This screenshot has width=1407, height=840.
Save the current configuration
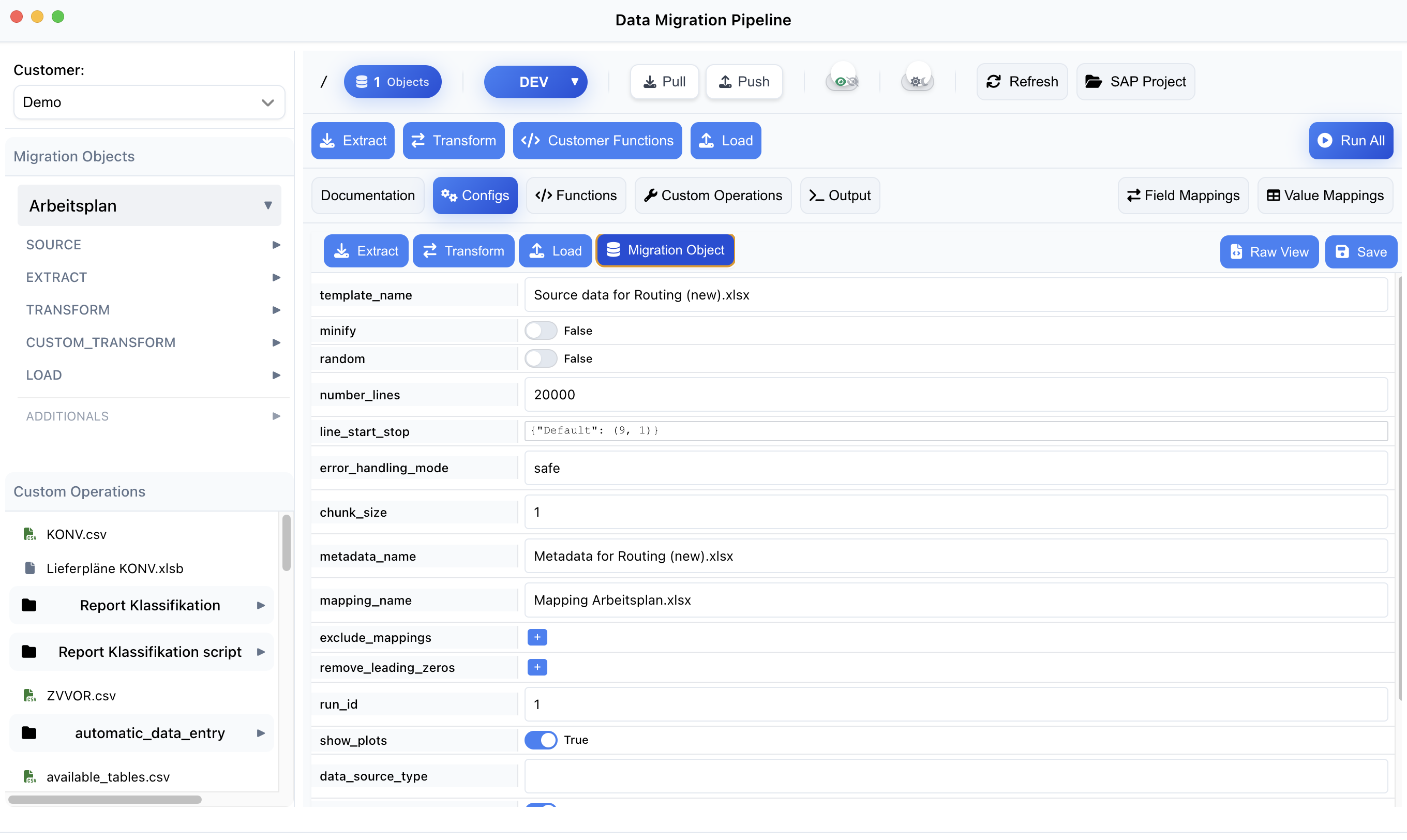[1360, 251]
